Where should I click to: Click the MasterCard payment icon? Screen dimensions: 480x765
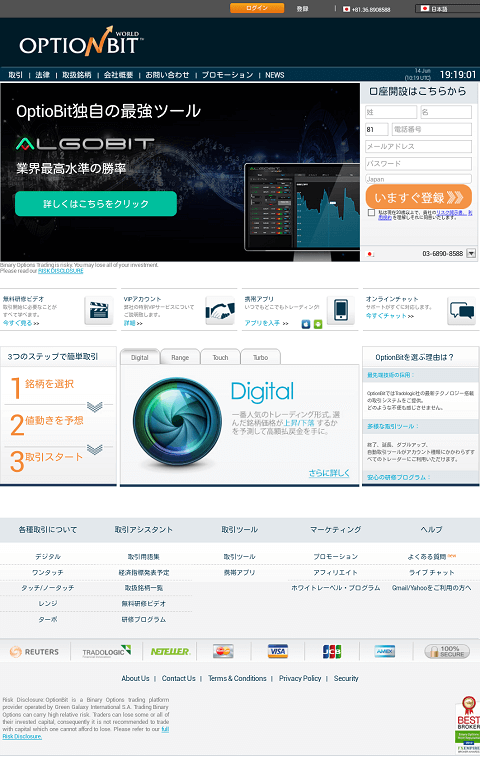coord(223,651)
